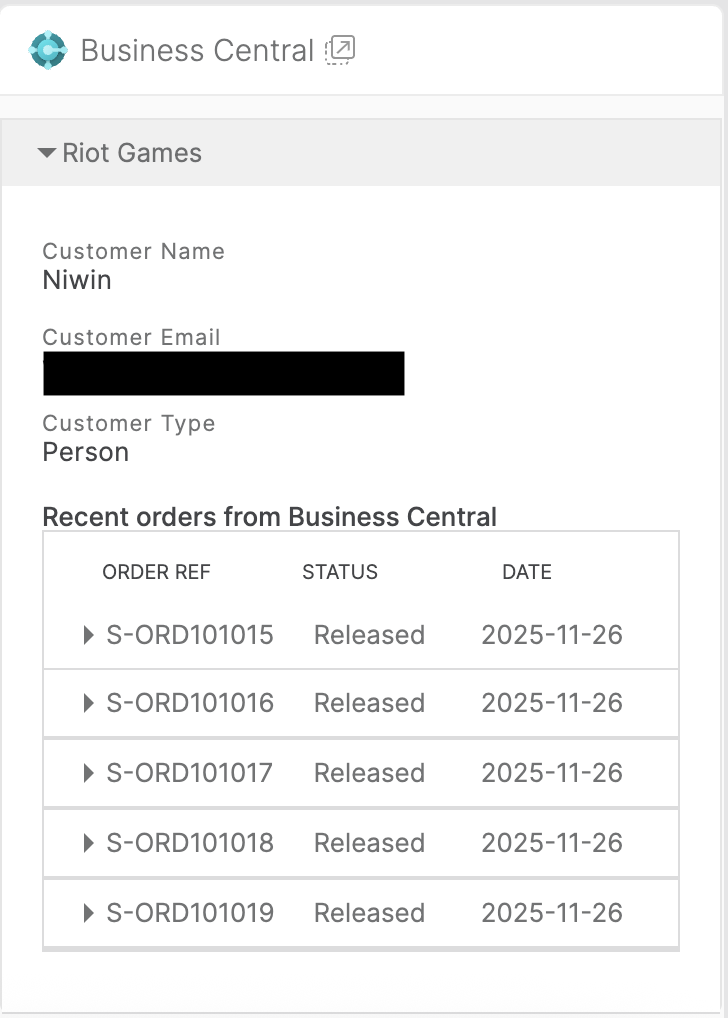Click the customer name Niwin

coord(77,280)
